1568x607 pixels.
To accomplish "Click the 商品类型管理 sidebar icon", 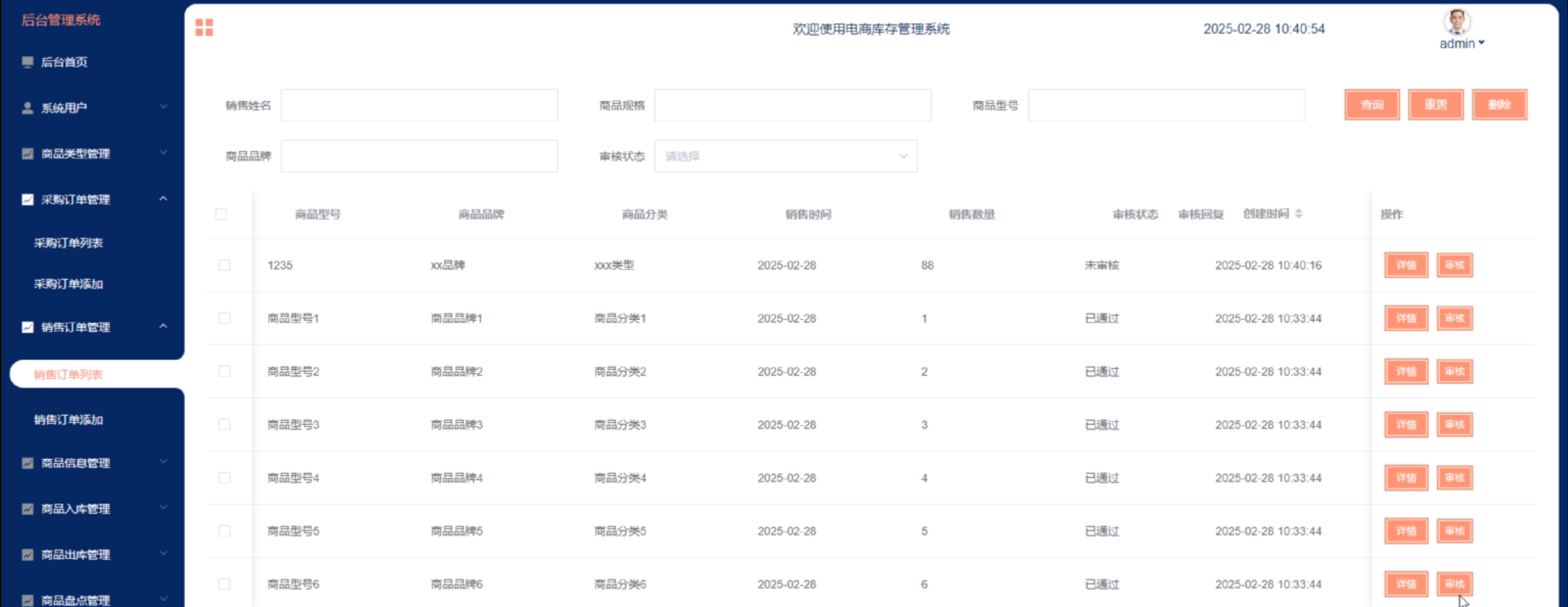I will [x=28, y=154].
